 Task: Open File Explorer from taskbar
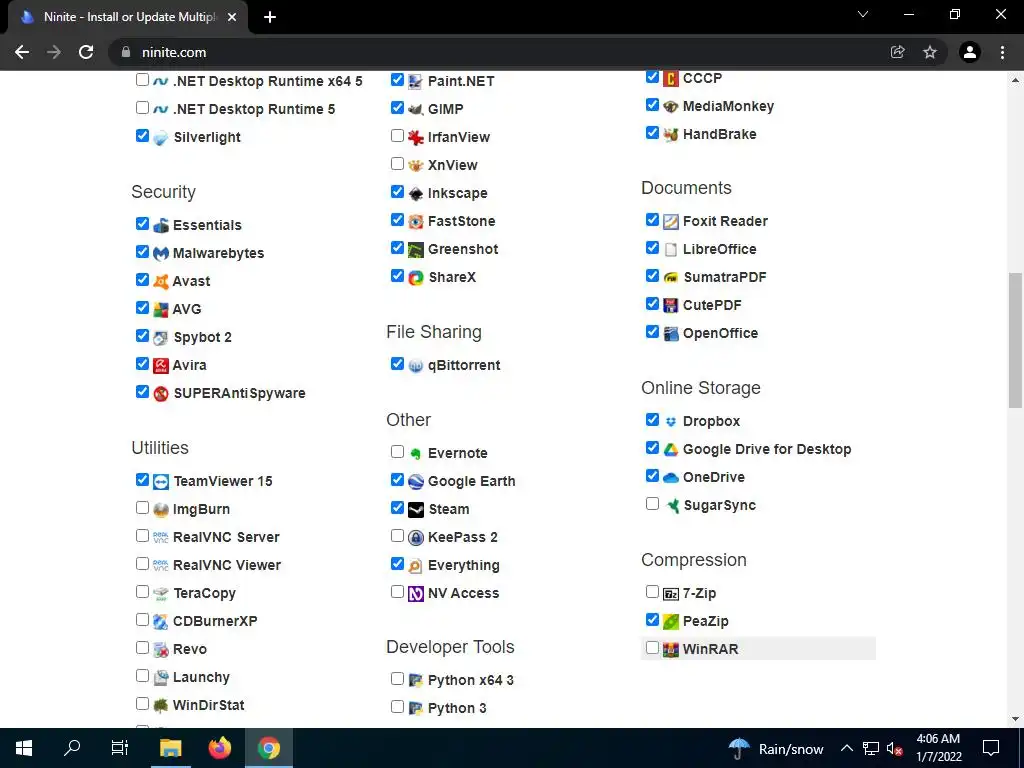pos(171,748)
